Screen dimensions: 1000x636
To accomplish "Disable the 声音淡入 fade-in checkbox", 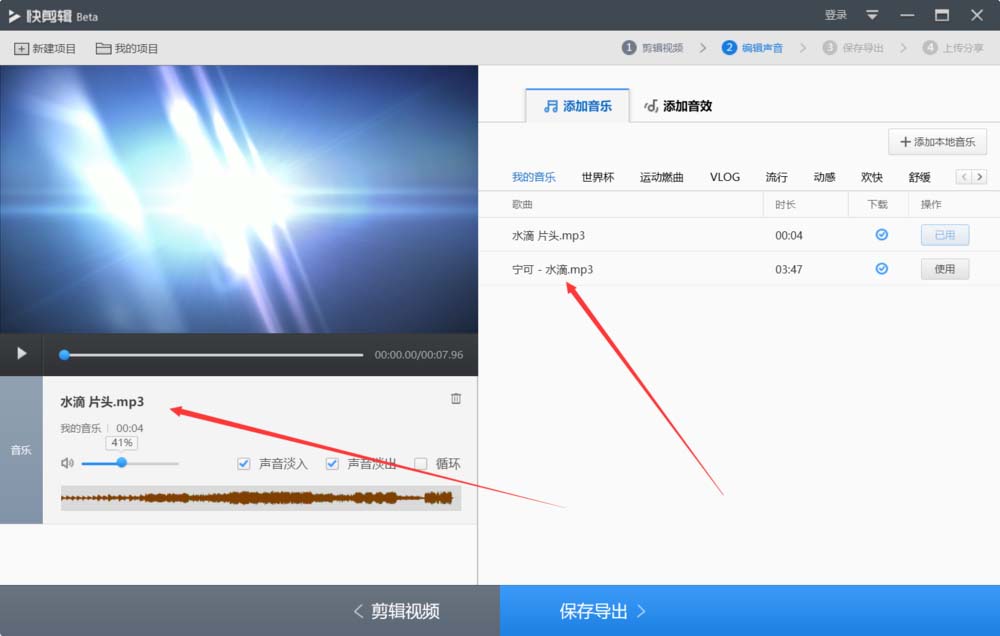I will point(243,463).
